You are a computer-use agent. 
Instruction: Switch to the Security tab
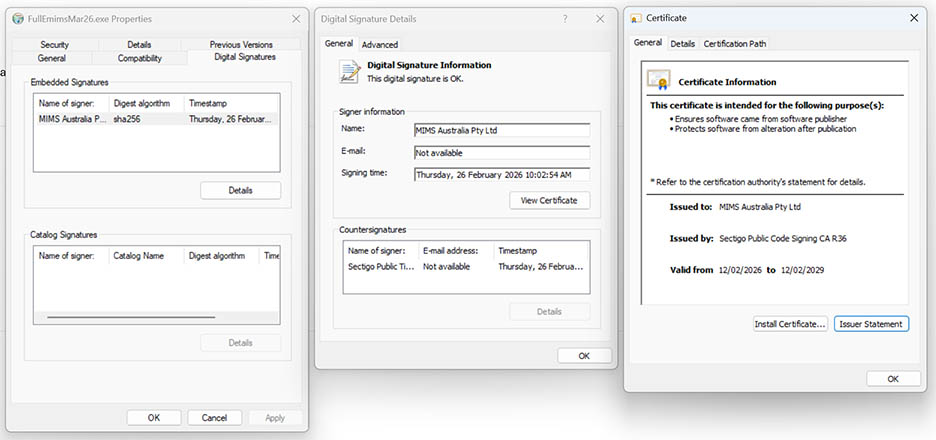tap(55, 45)
